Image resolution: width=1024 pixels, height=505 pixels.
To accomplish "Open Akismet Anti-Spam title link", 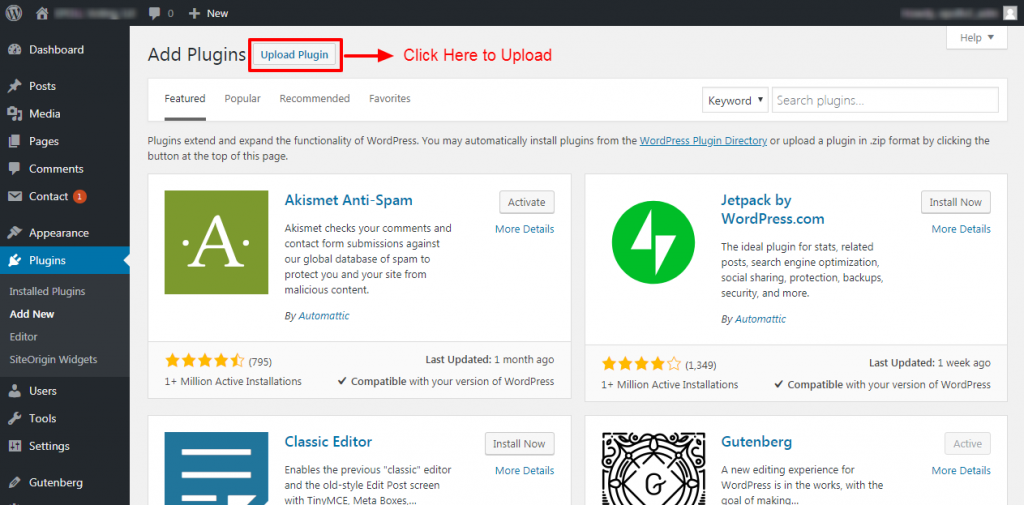I will click(x=349, y=200).
